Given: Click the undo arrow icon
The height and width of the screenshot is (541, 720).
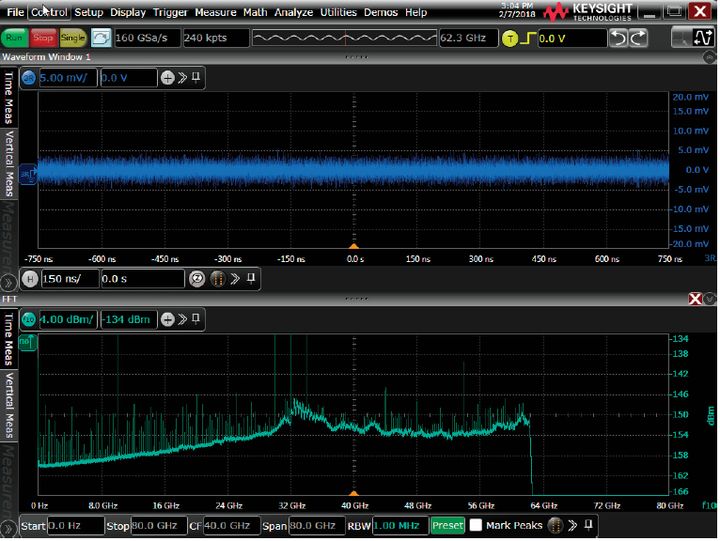Looking at the screenshot, I should 619,38.
